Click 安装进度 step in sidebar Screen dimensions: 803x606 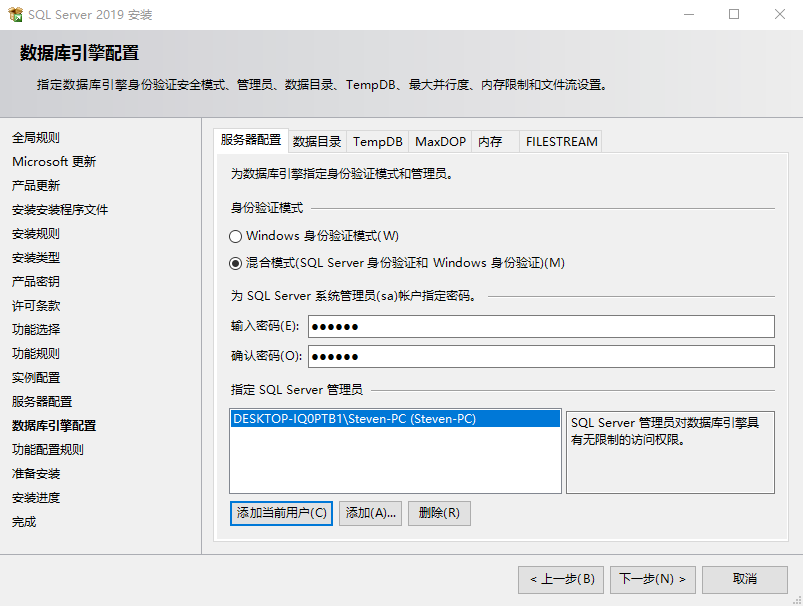tap(36, 498)
